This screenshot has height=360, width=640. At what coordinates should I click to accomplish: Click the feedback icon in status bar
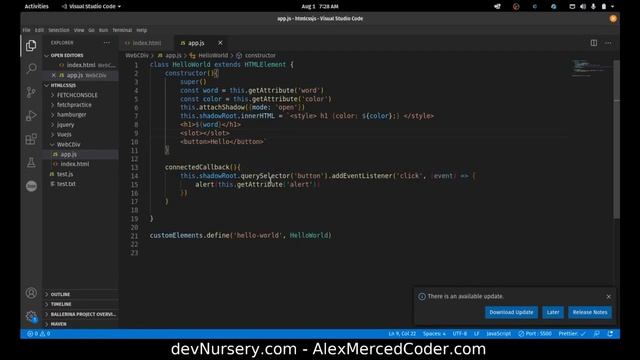pos(596,333)
